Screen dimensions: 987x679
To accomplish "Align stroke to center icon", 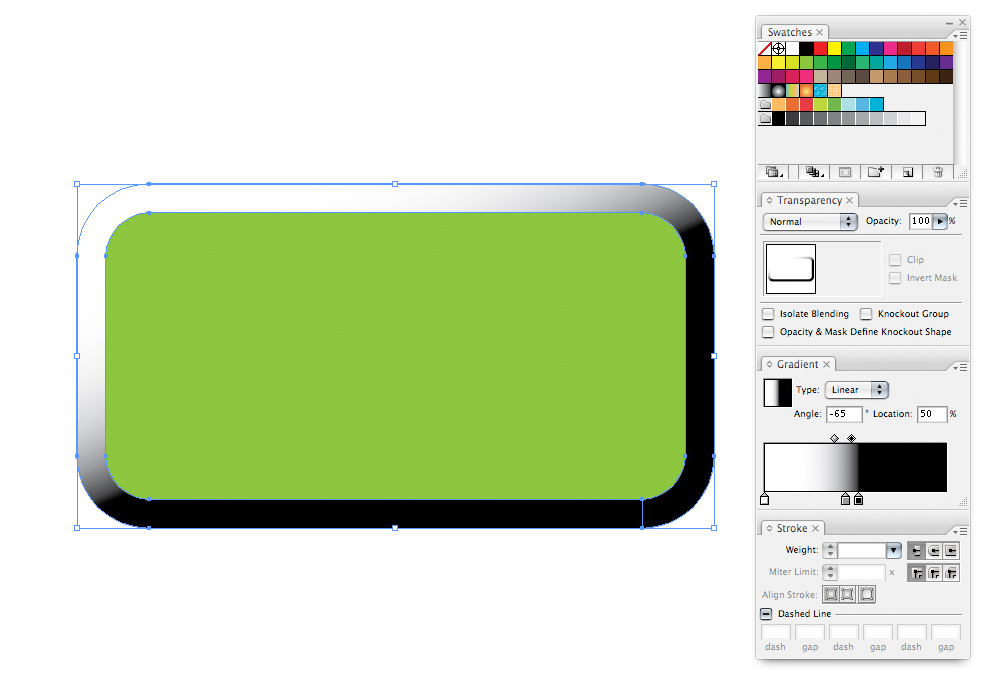I will click(831, 594).
